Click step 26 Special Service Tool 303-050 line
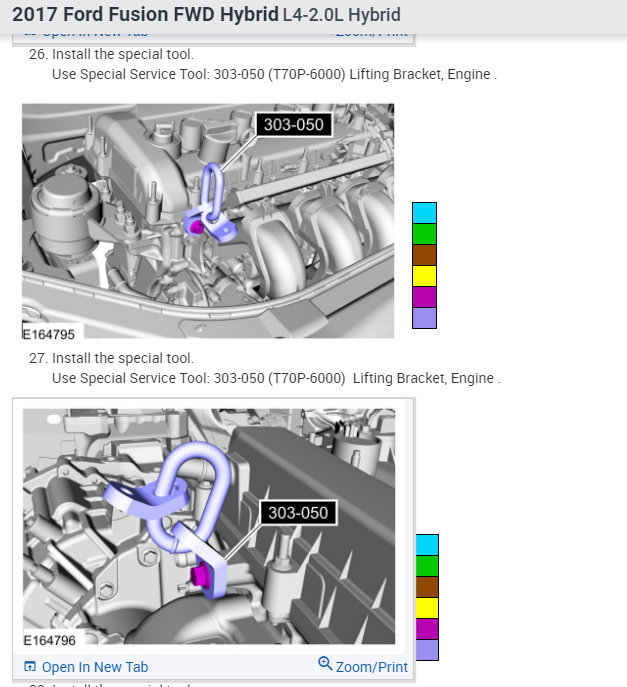627x687 pixels. click(274, 74)
